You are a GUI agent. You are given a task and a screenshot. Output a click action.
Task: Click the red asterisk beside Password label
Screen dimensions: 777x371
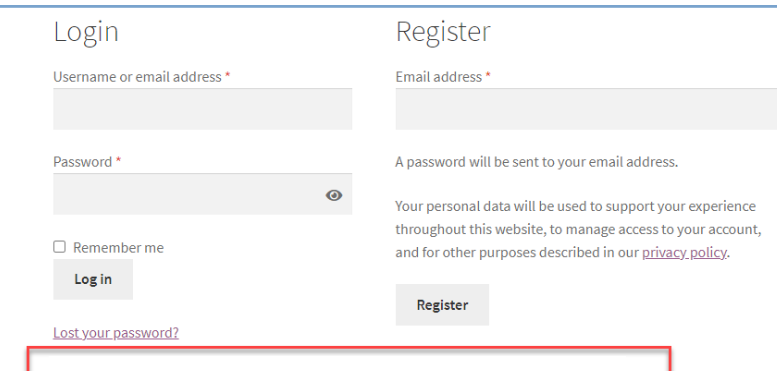click(118, 161)
